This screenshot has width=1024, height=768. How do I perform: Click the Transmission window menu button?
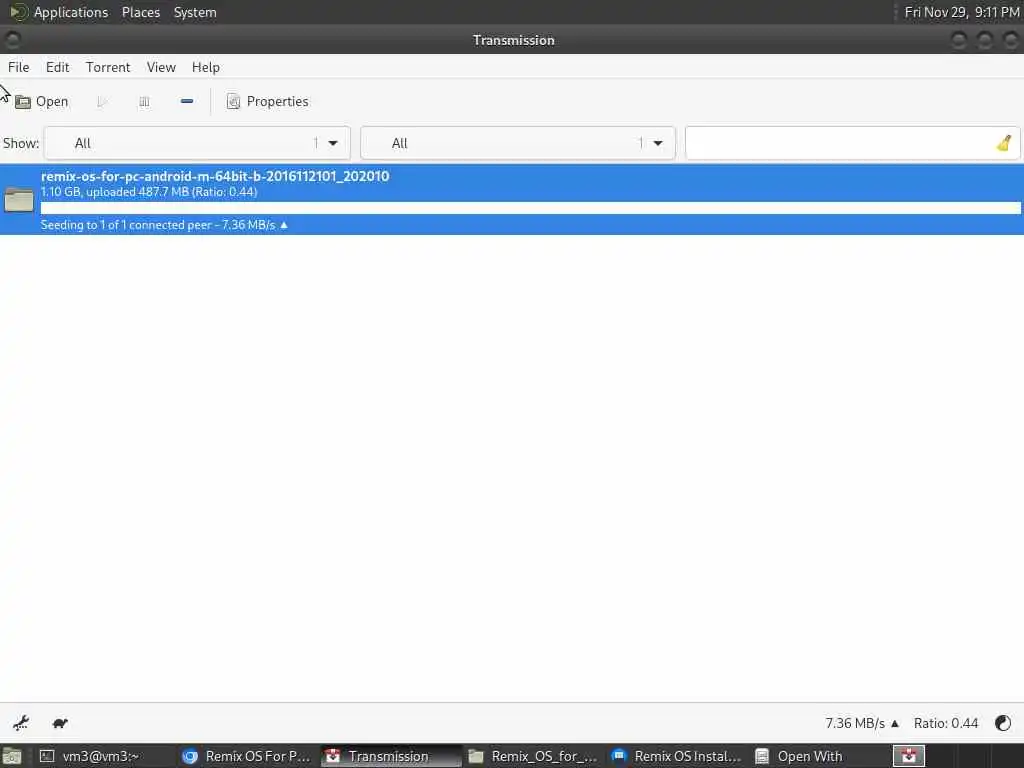coord(12,40)
